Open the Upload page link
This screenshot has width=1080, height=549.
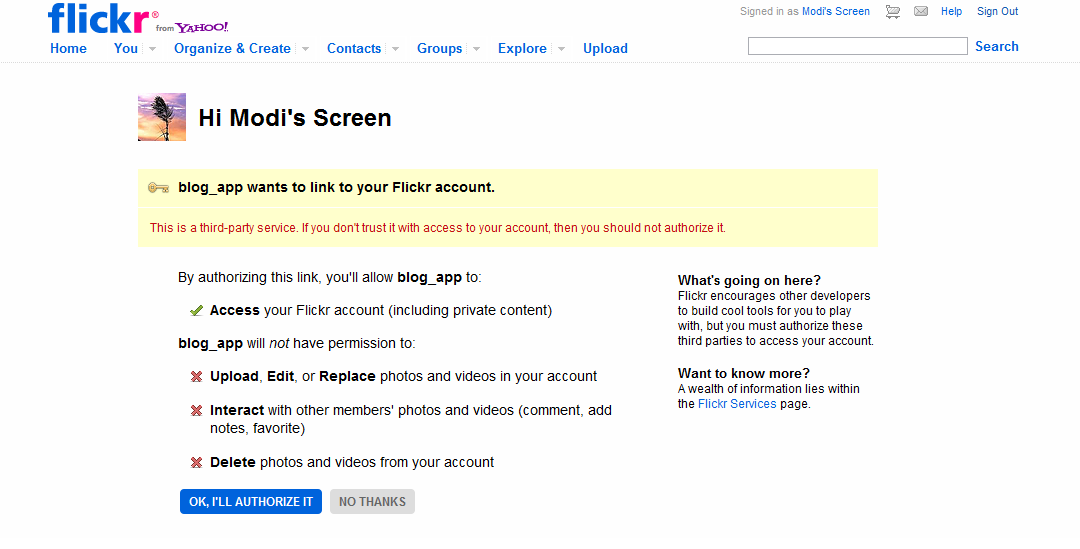(x=605, y=48)
